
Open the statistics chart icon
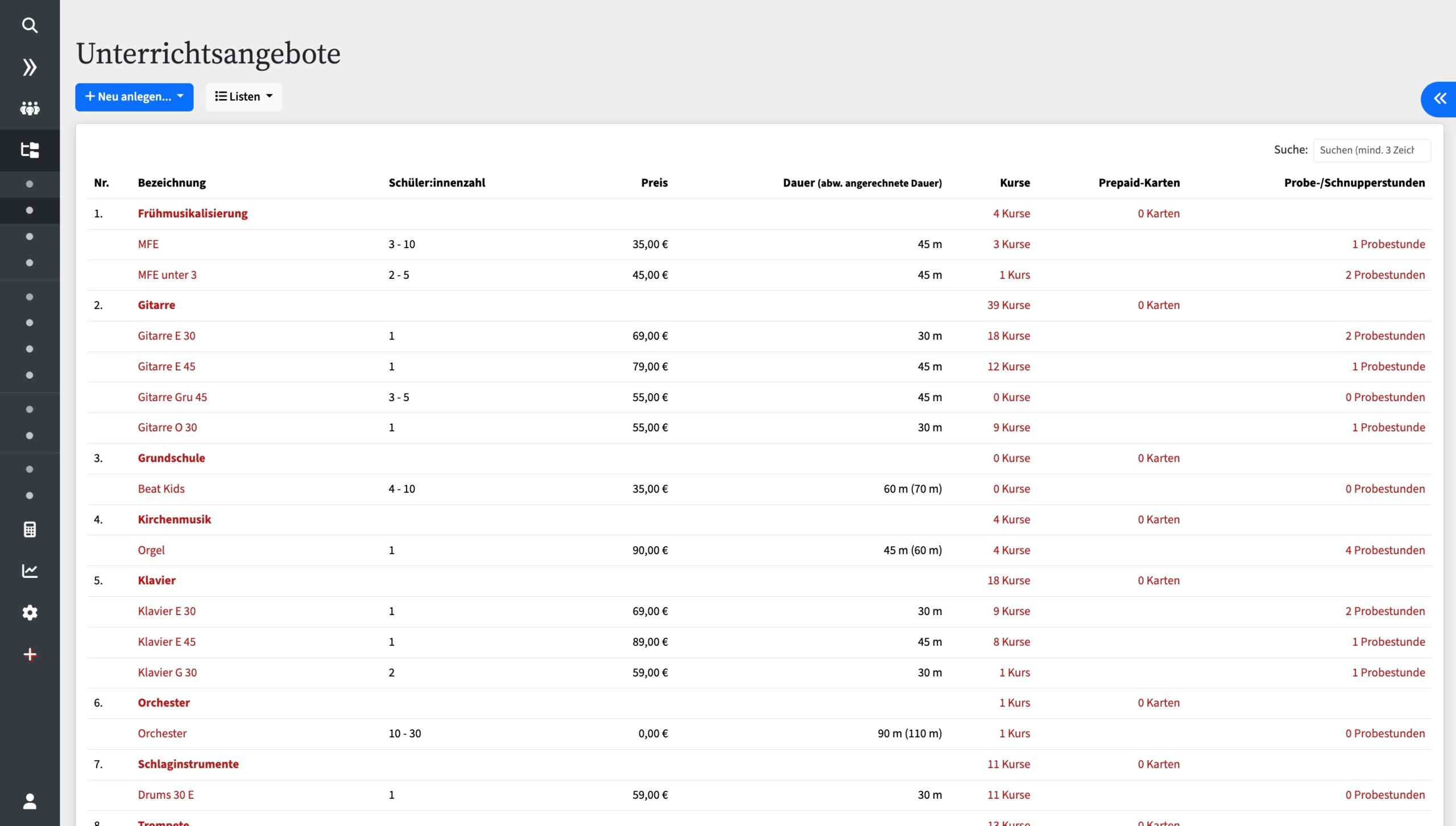click(30, 571)
